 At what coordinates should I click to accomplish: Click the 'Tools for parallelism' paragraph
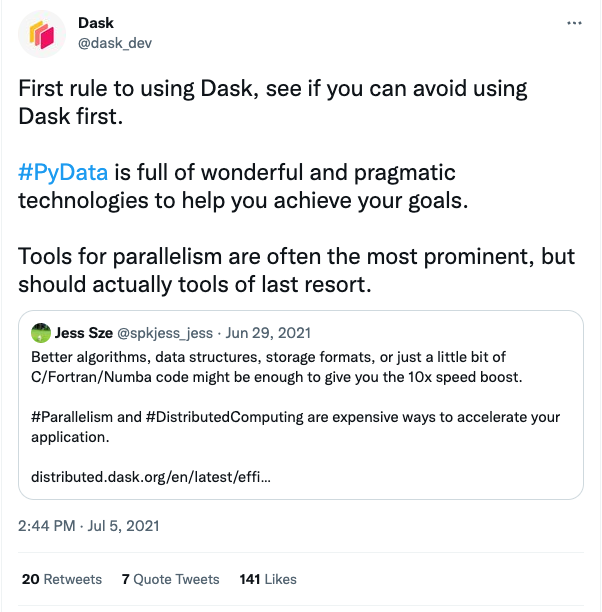coord(296,270)
